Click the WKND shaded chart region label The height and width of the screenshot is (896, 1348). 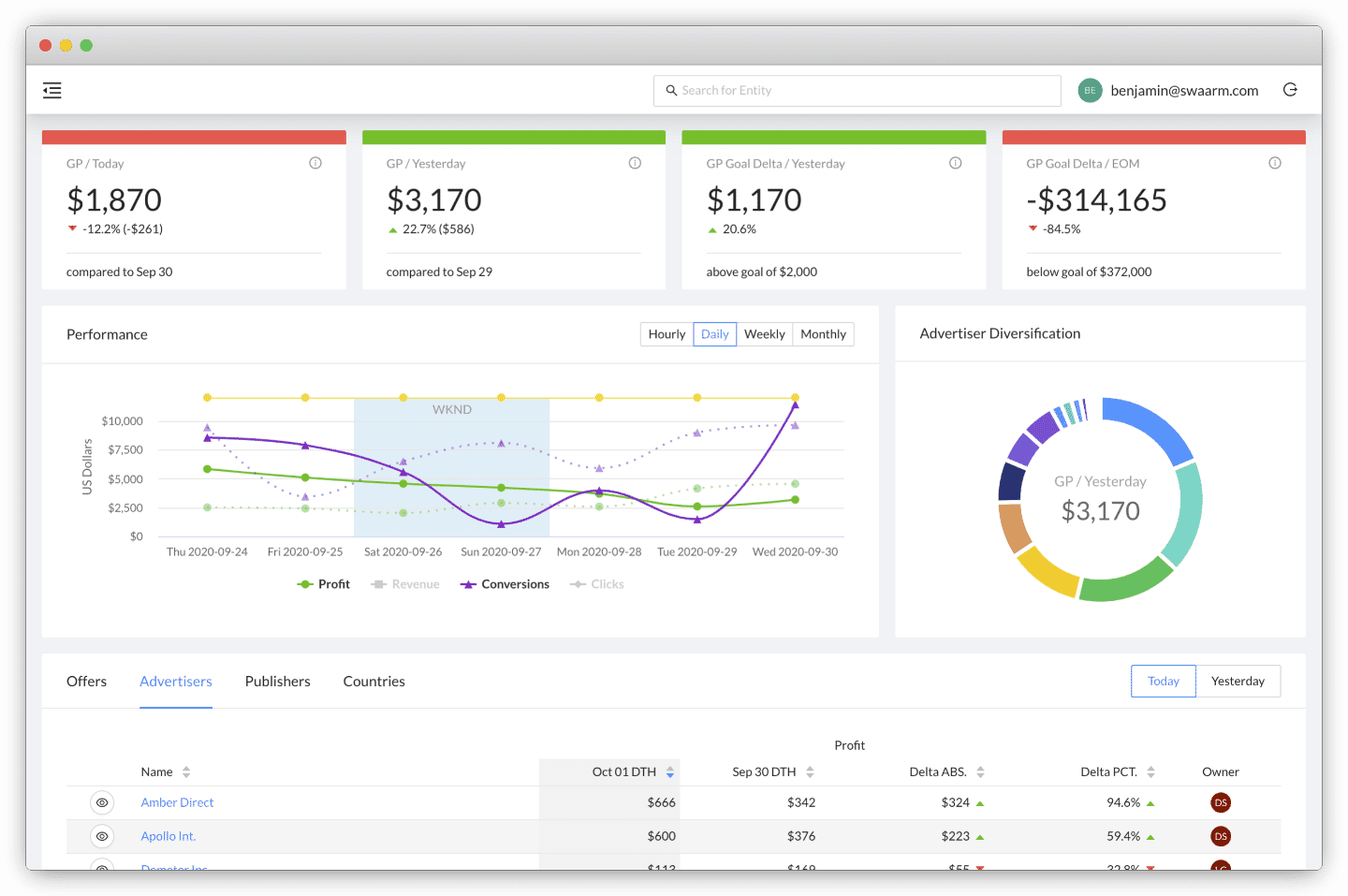452,410
